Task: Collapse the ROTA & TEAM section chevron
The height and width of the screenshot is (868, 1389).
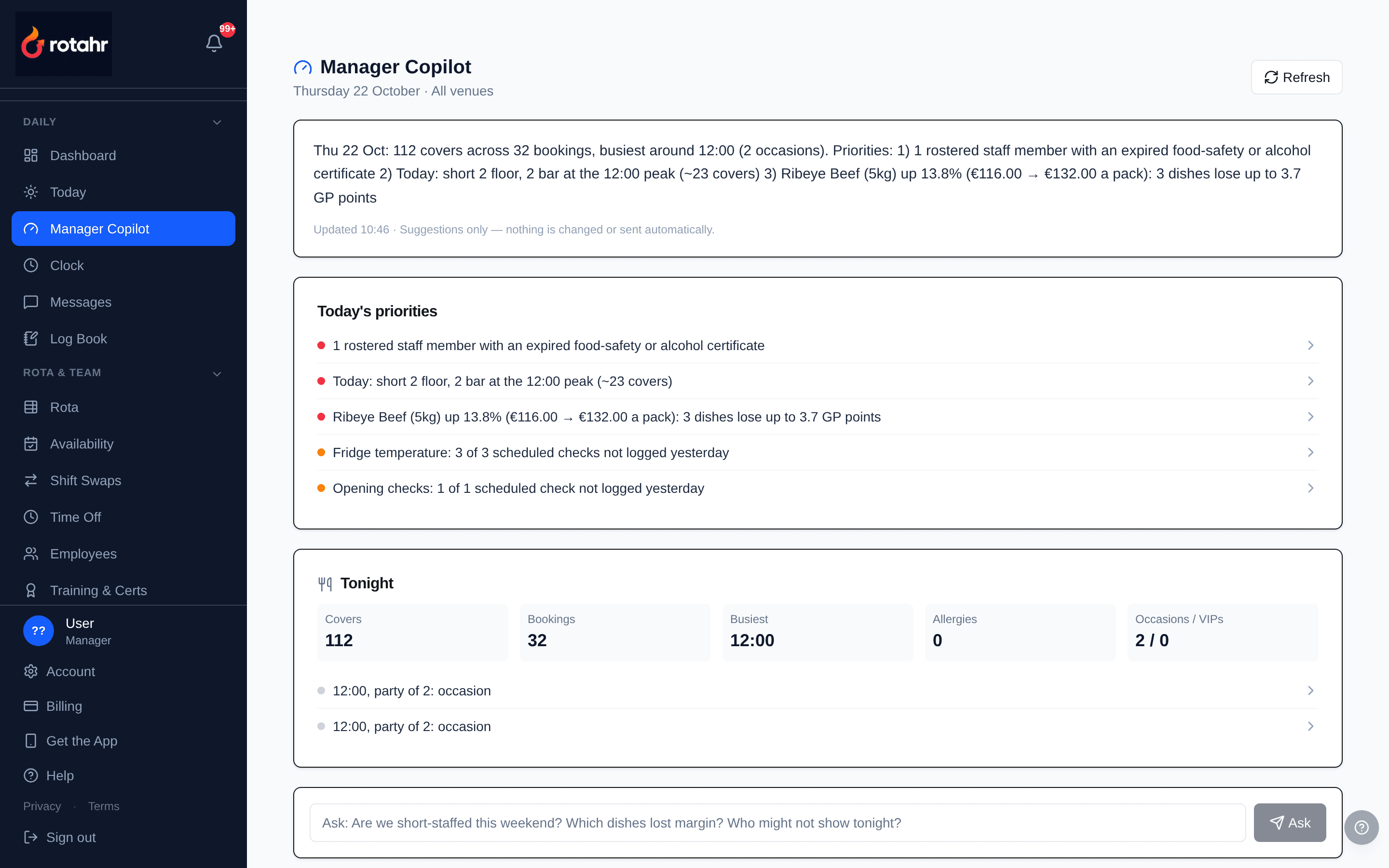Action: click(x=217, y=374)
